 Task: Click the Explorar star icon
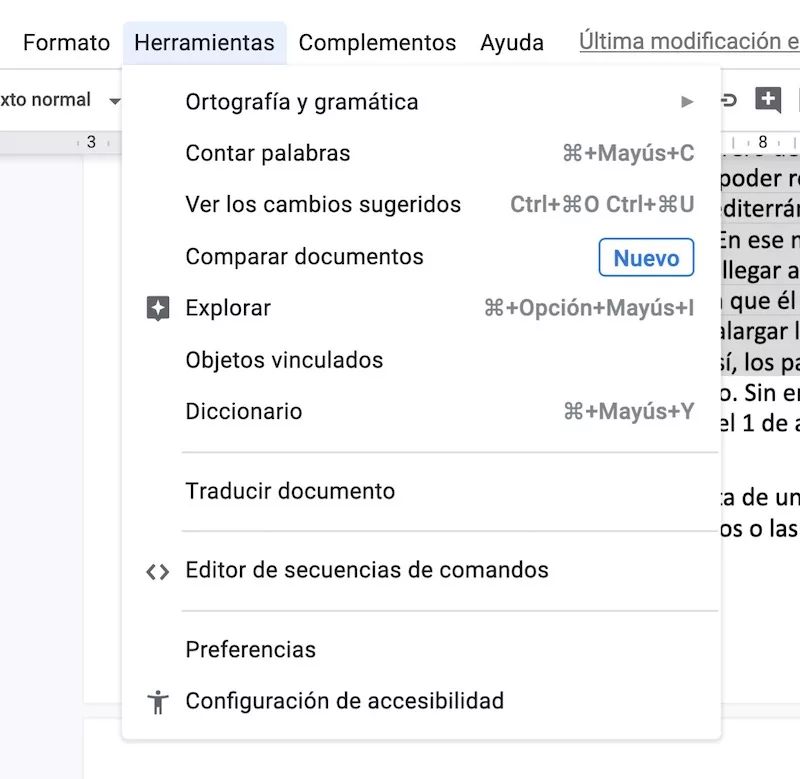(157, 309)
